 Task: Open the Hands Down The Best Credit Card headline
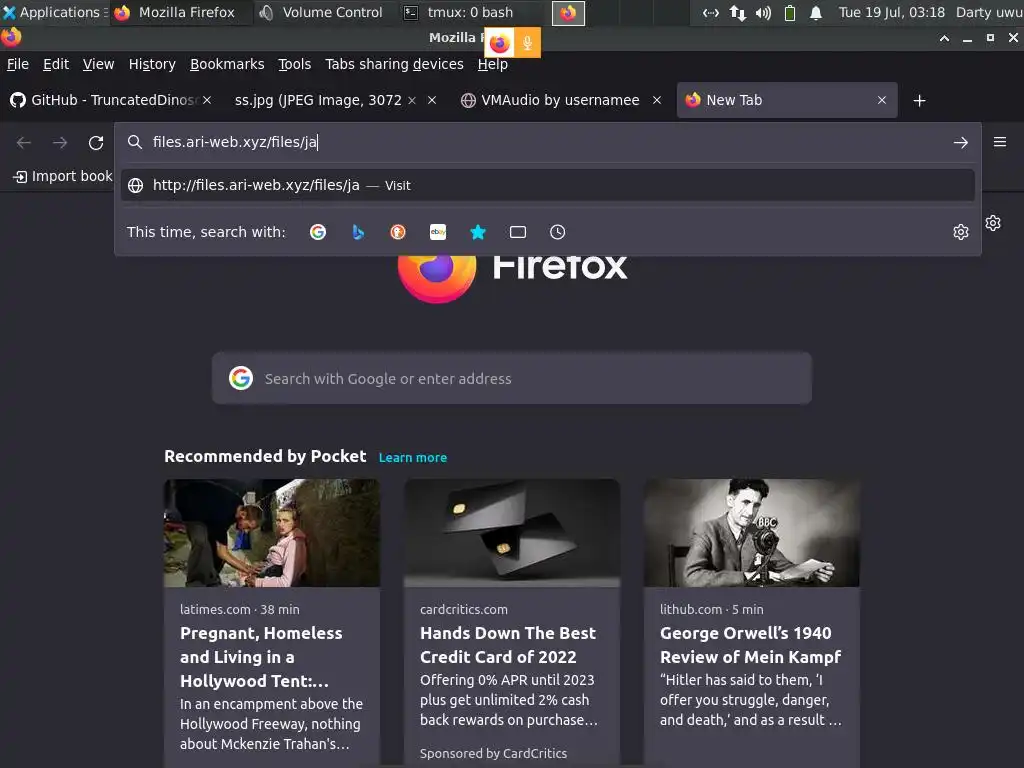pyautogui.click(x=507, y=645)
